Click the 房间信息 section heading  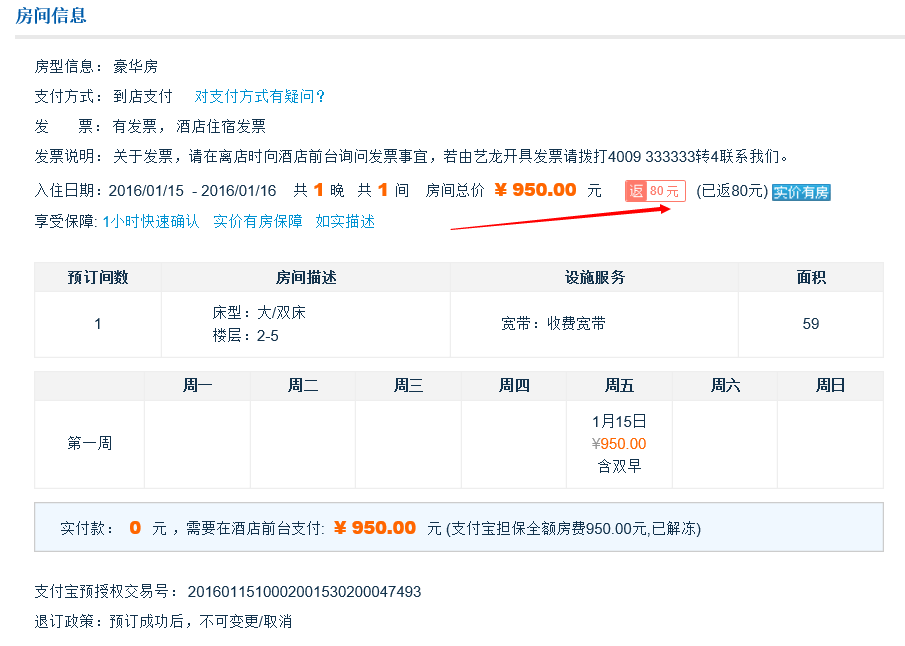pyautogui.click(x=51, y=15)
